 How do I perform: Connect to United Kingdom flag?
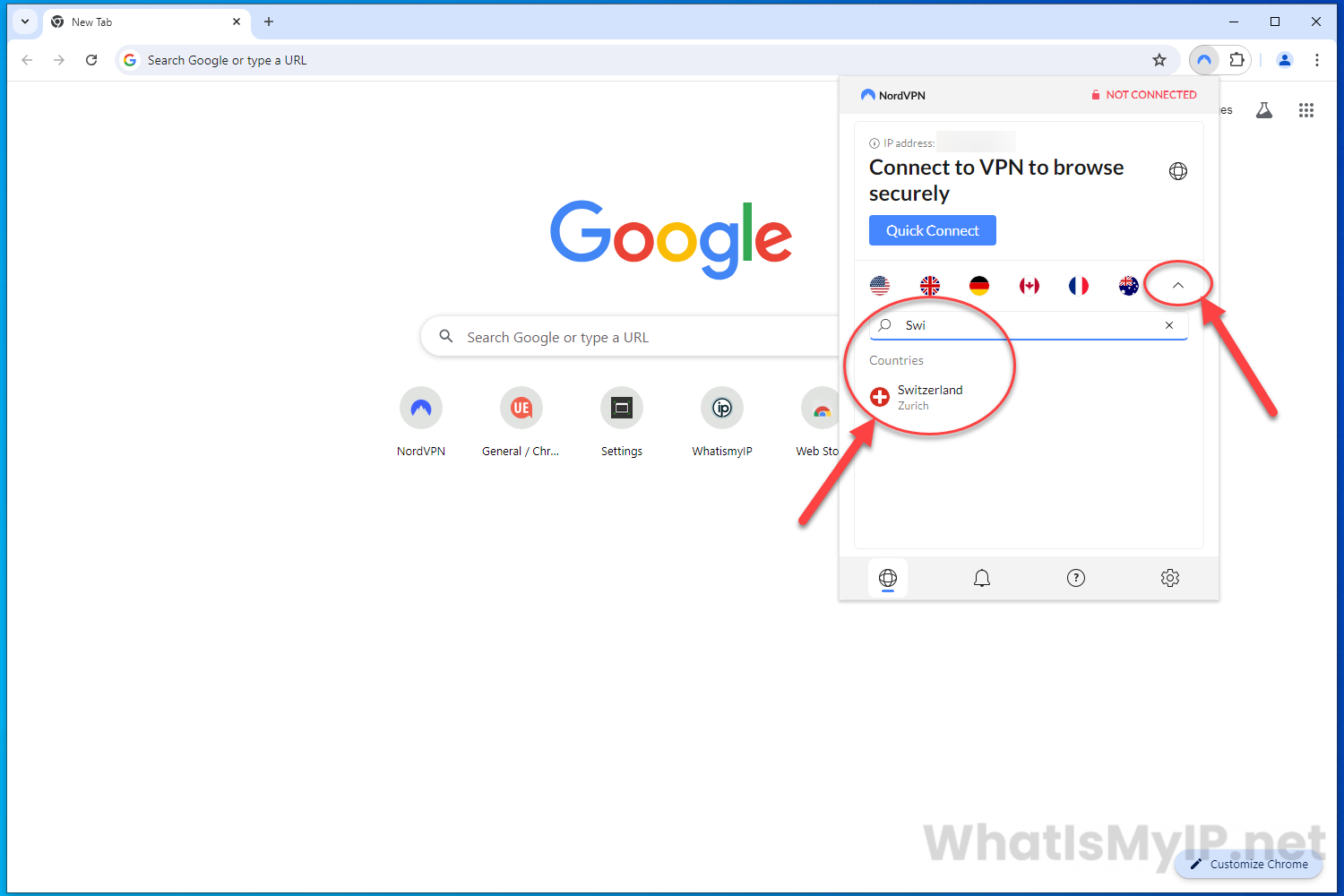(930, 286)
